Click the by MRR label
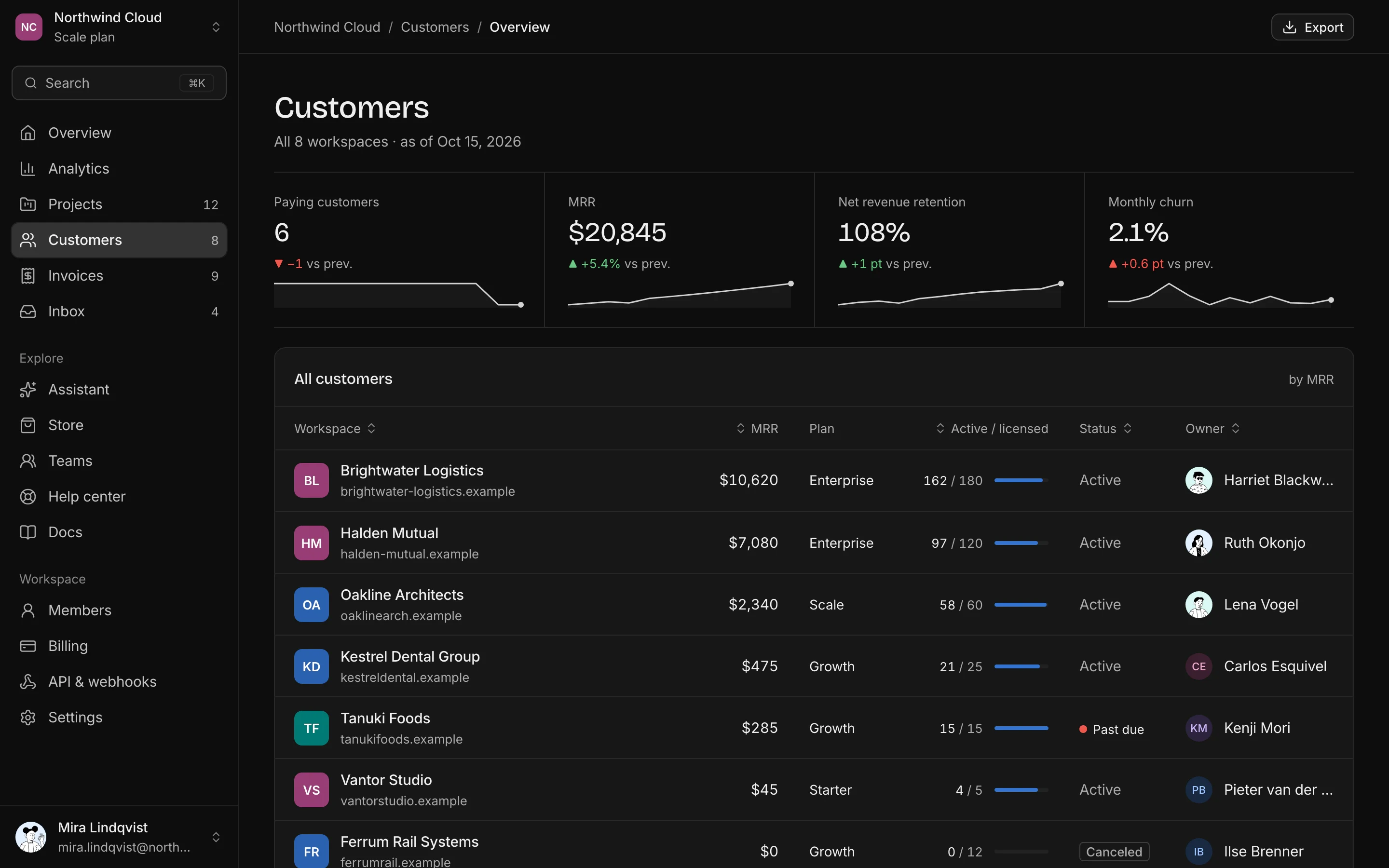 1311,380
